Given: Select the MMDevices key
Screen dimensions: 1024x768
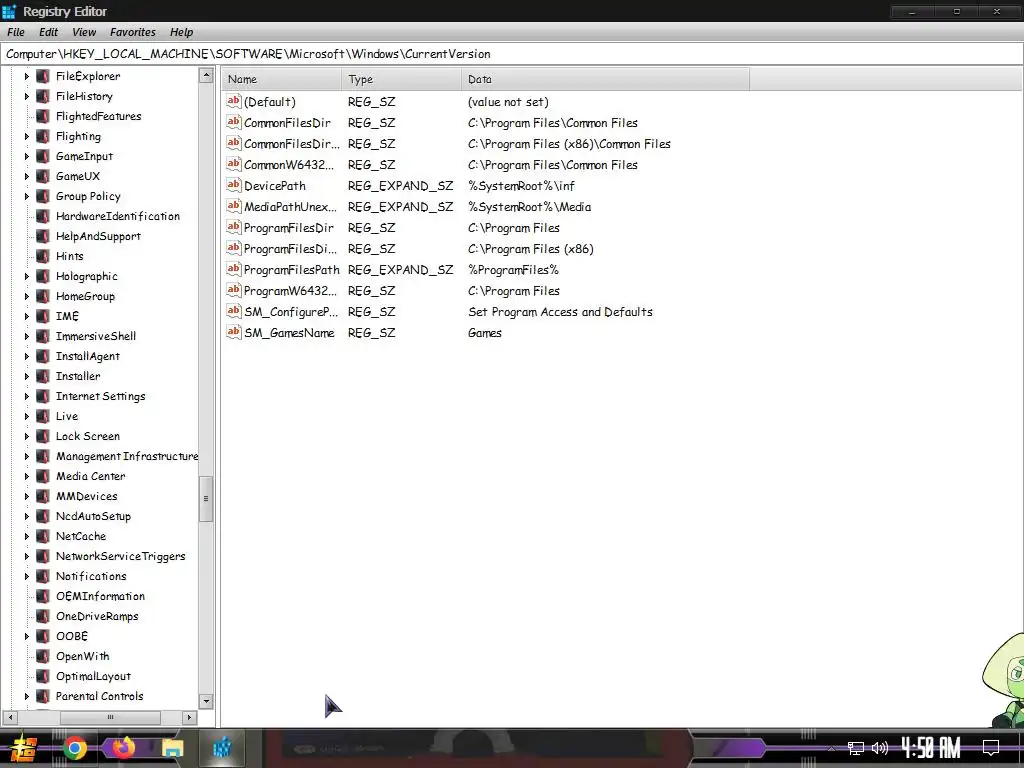Looking at the screenshot, I should click(86, 496).
